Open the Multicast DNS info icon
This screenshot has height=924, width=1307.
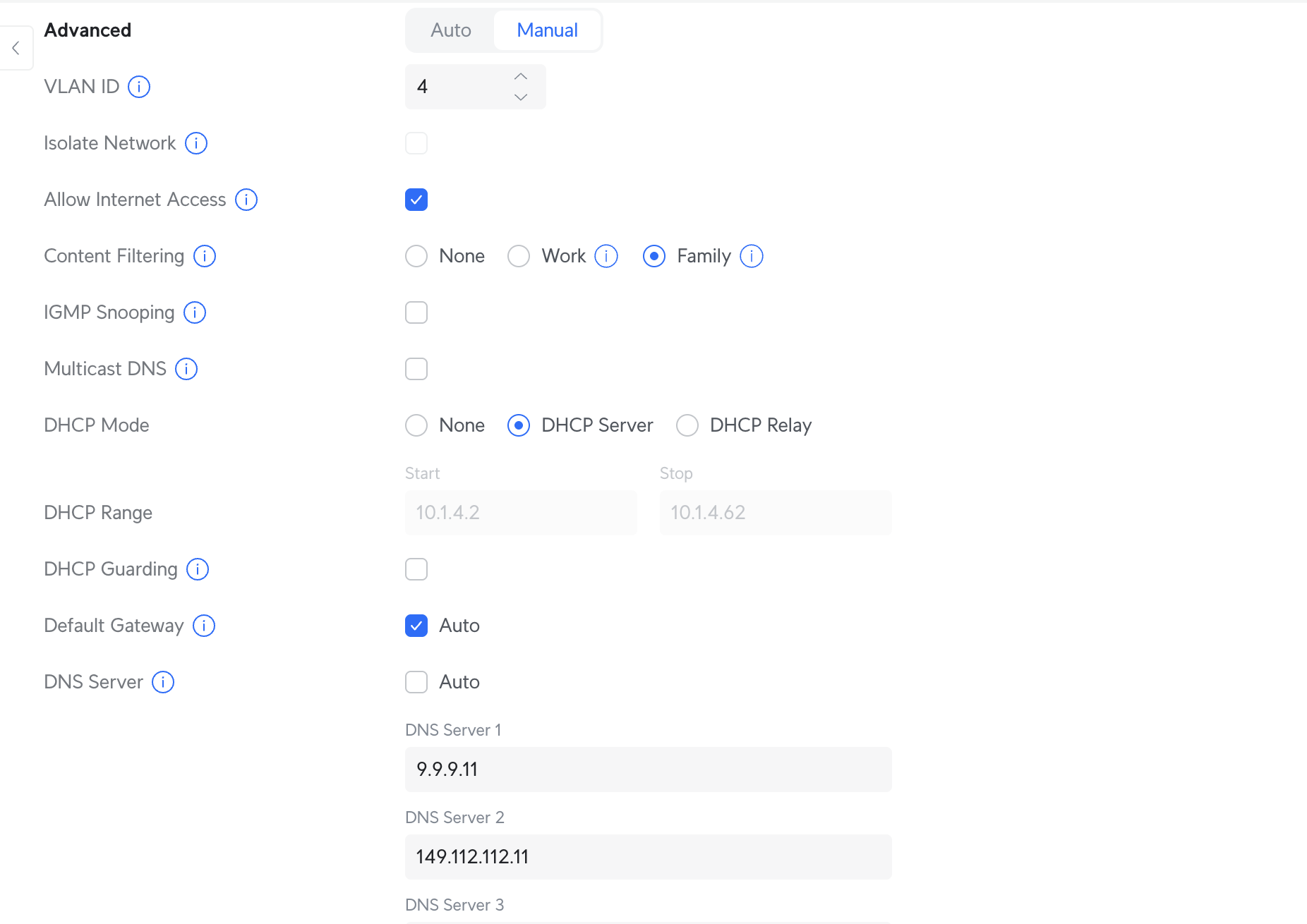(x=186, y=369)
